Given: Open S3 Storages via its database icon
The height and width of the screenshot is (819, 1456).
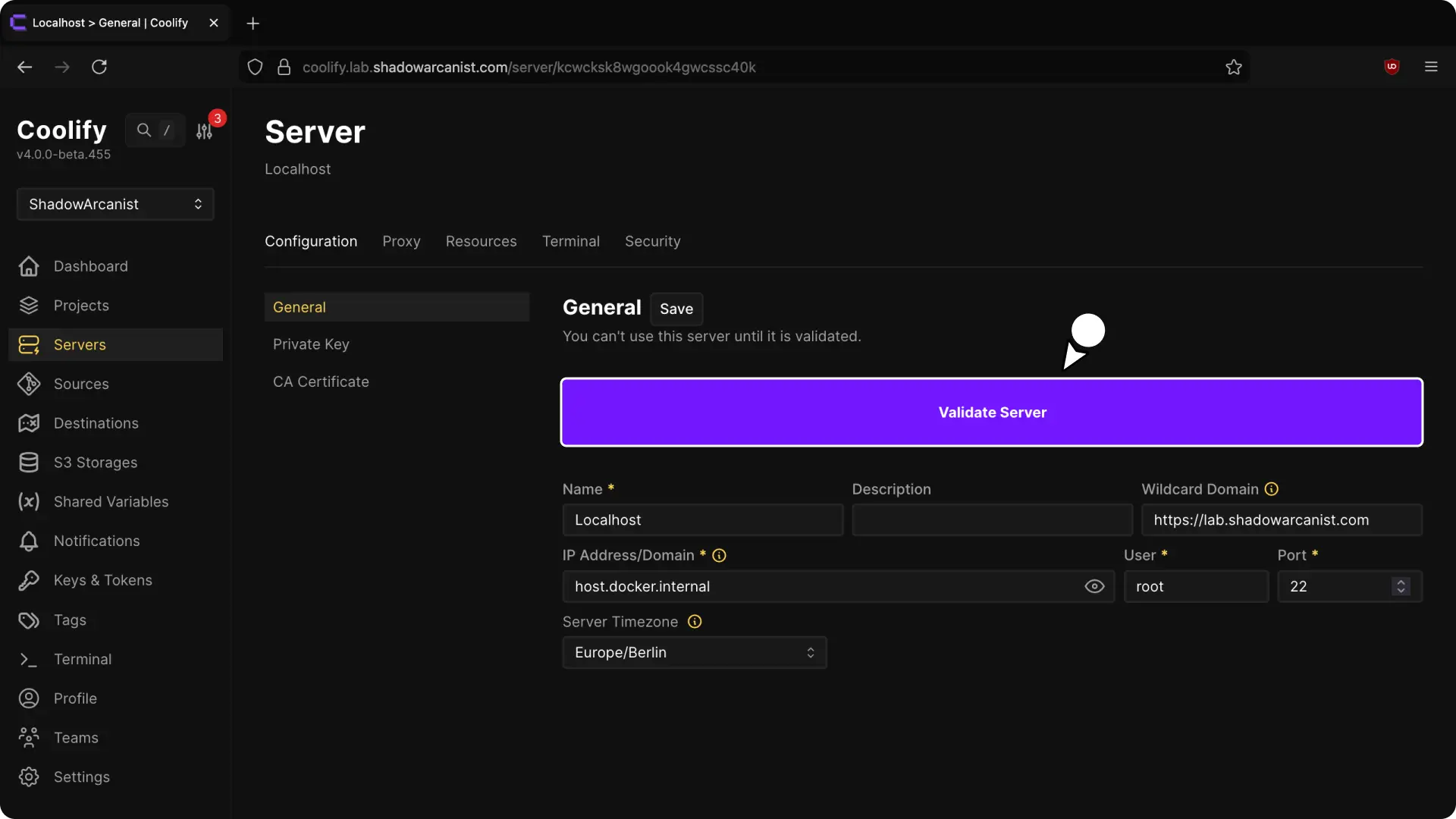Looking at the screenshot, I should pos(28,463).
